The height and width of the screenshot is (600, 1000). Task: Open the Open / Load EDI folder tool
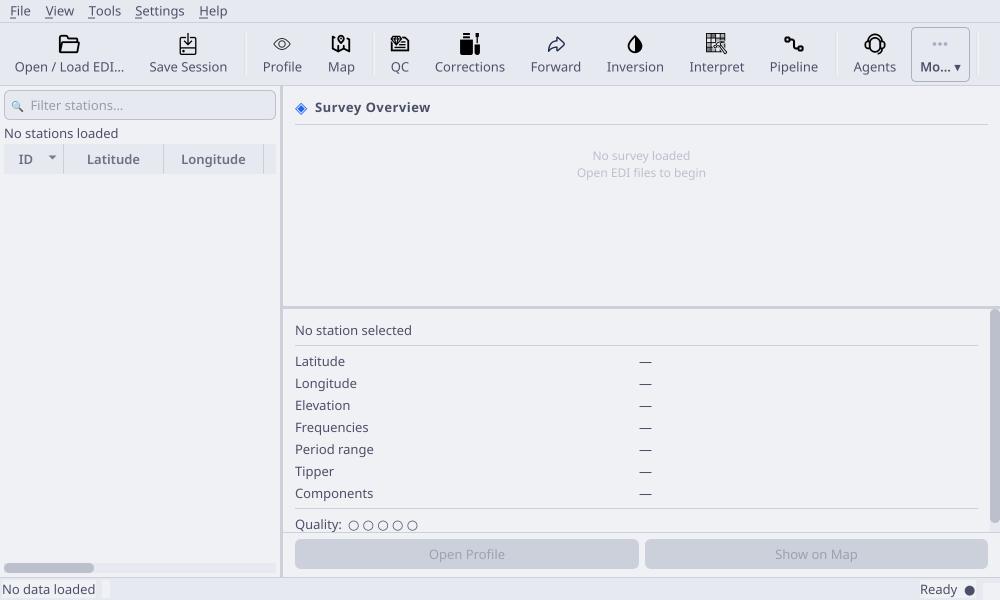[69, 55]
